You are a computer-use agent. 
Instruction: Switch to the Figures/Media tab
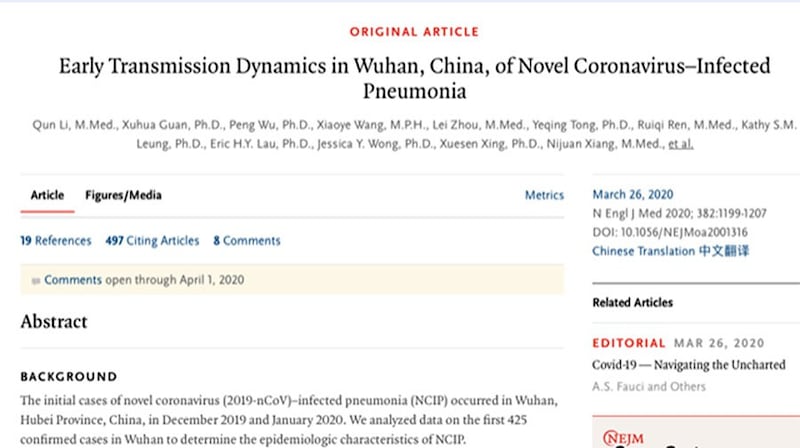pos(123,195)
